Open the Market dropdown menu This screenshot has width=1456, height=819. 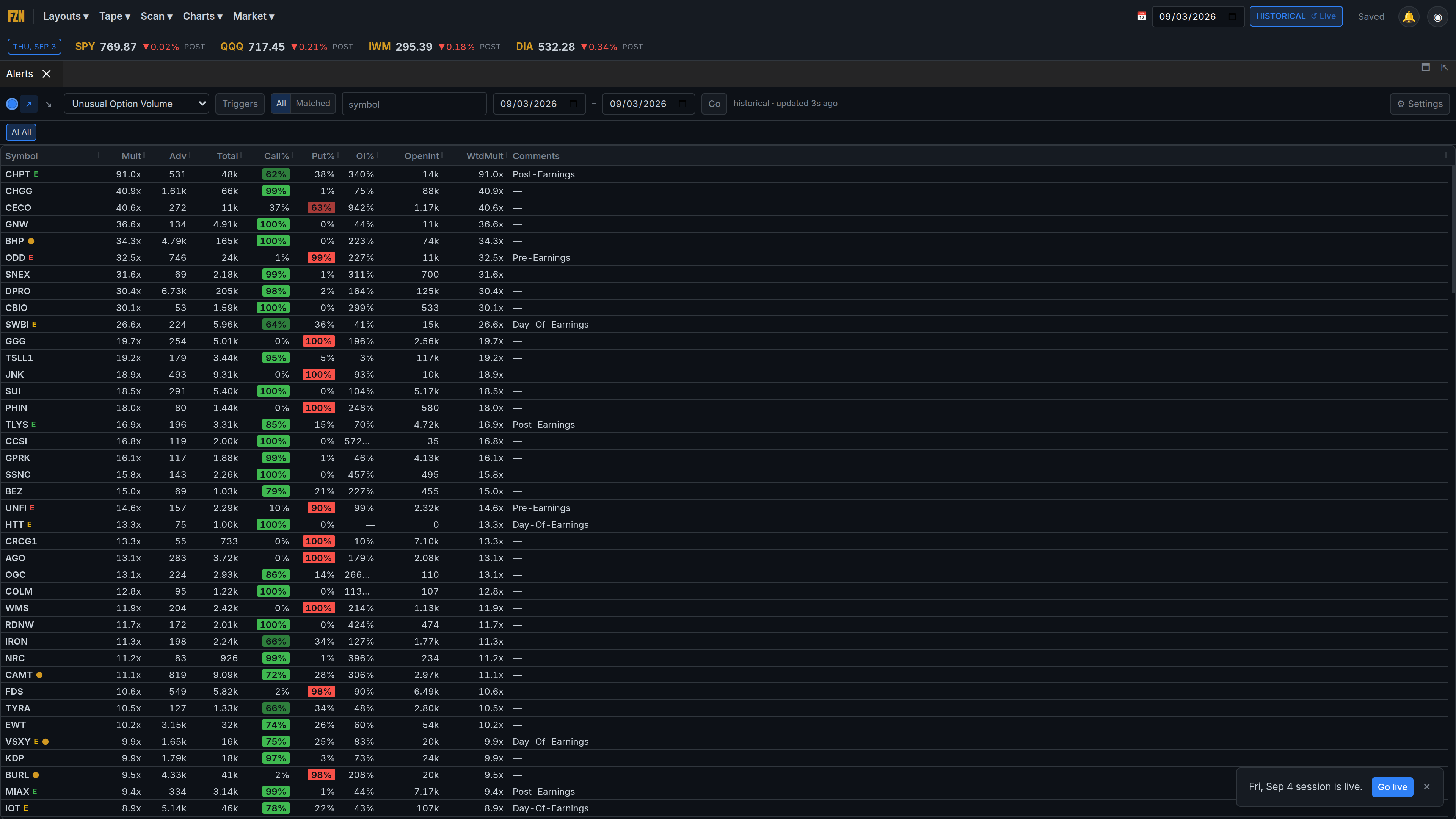click(x=253, y=16)
